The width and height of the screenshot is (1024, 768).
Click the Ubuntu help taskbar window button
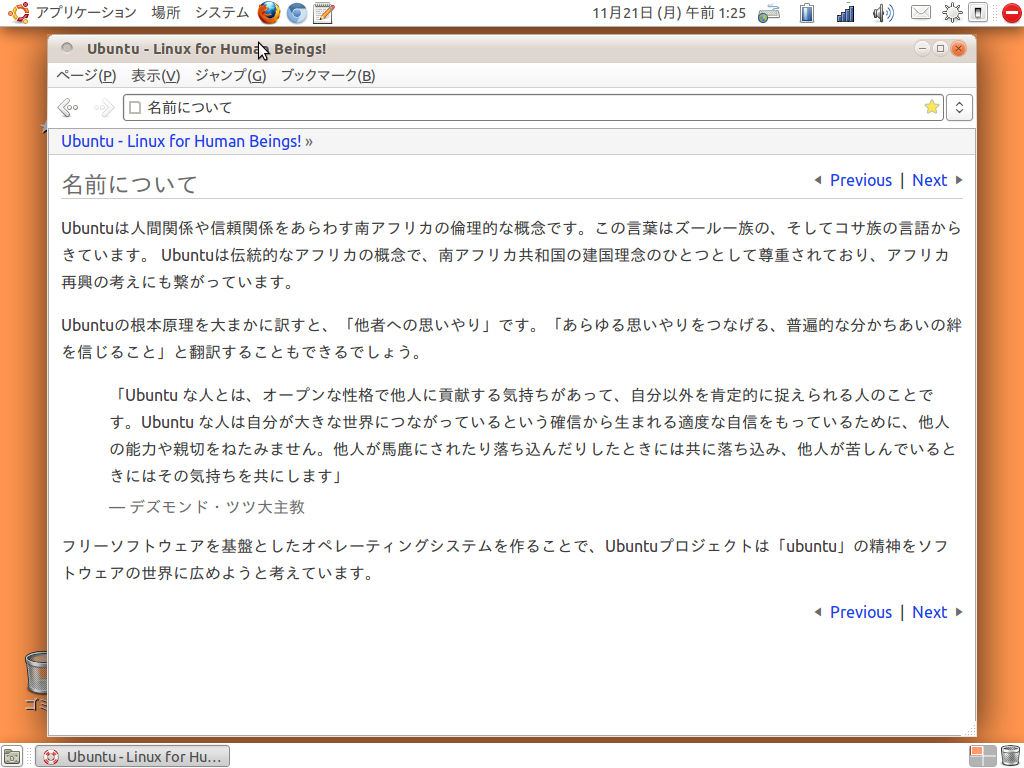[133, 756]
